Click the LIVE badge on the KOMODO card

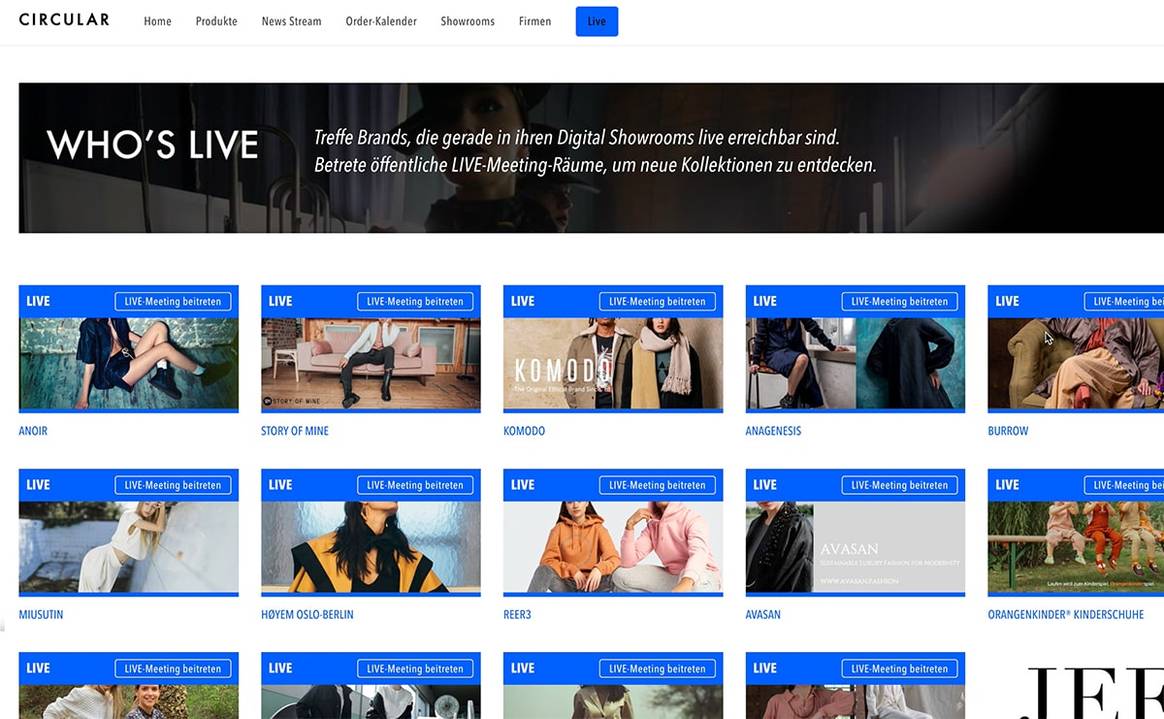pyautogui.click(x=522, y=300)
